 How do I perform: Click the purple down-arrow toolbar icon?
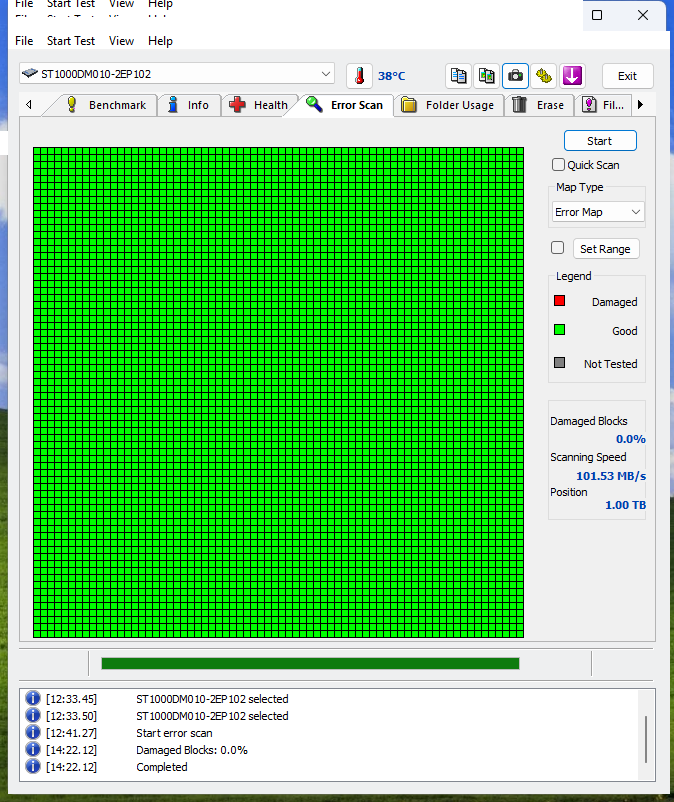point(572,76)
